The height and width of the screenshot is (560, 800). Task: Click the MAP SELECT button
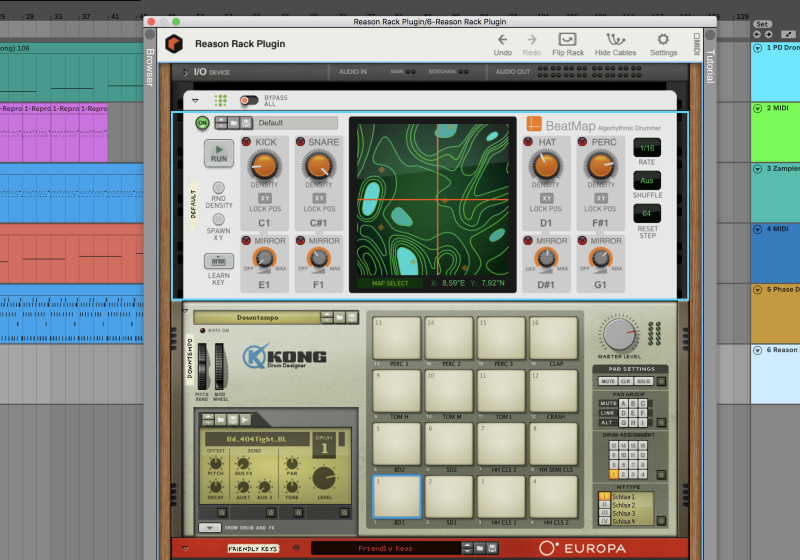[390, 283]
